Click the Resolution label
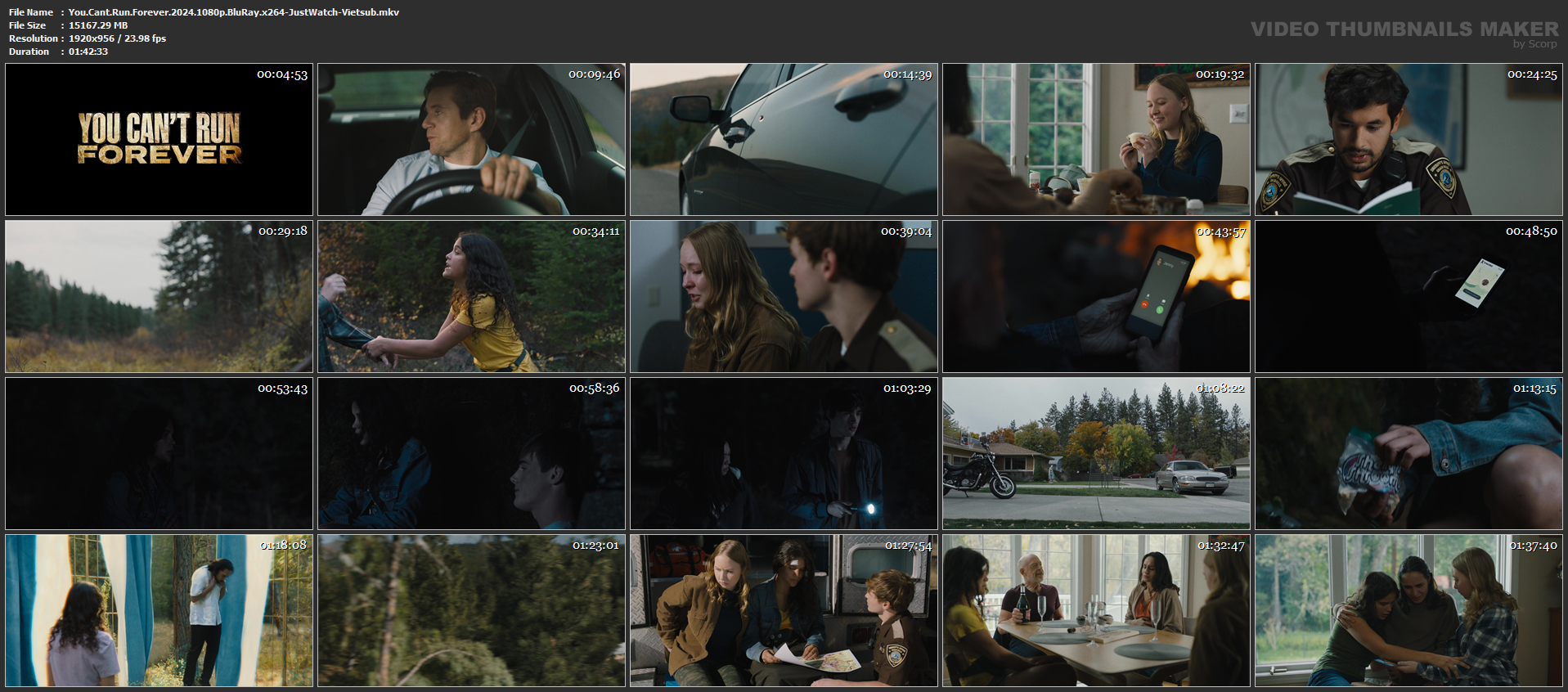This screenshot has height=692, width=1568. 34,38
